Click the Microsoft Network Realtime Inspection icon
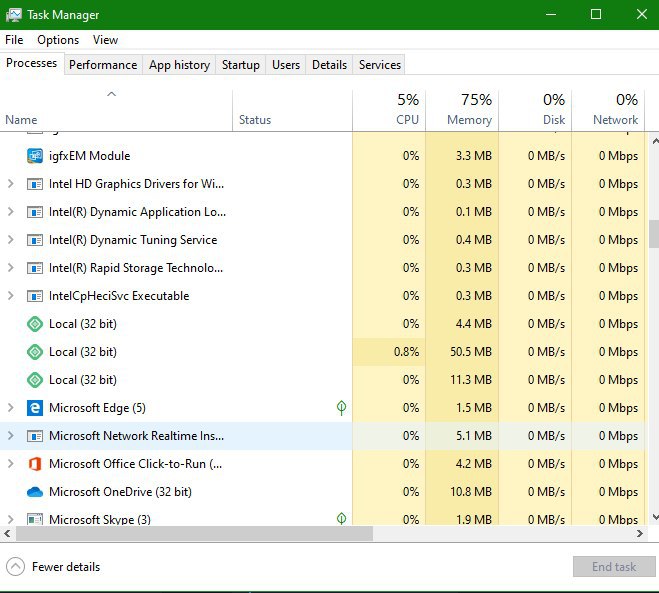Viewport: 659px width, 593px height. 35,436
